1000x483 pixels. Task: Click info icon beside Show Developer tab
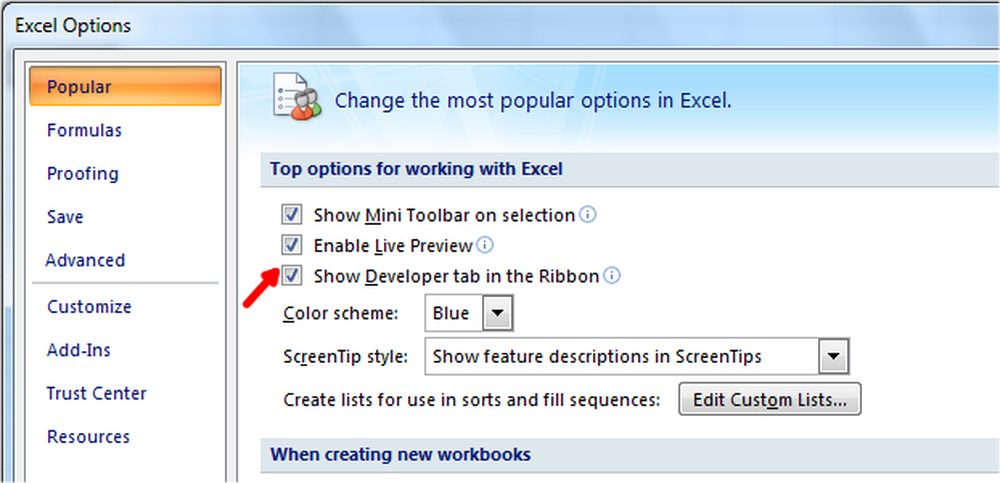[612, 276]
